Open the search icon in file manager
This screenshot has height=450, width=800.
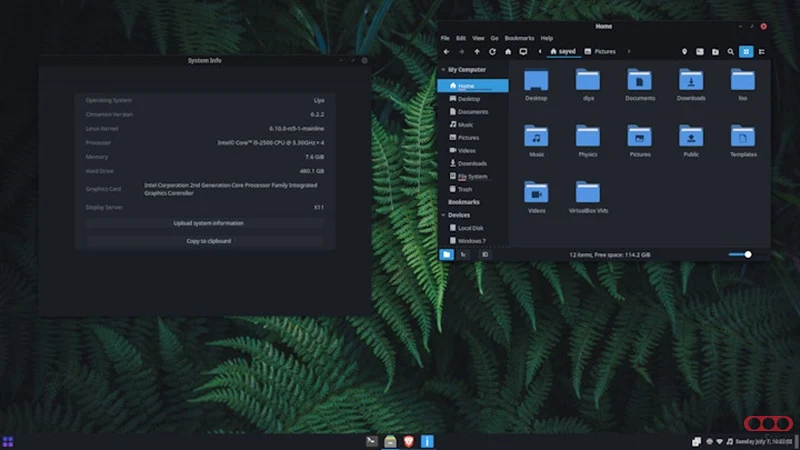tap(730, 51)
